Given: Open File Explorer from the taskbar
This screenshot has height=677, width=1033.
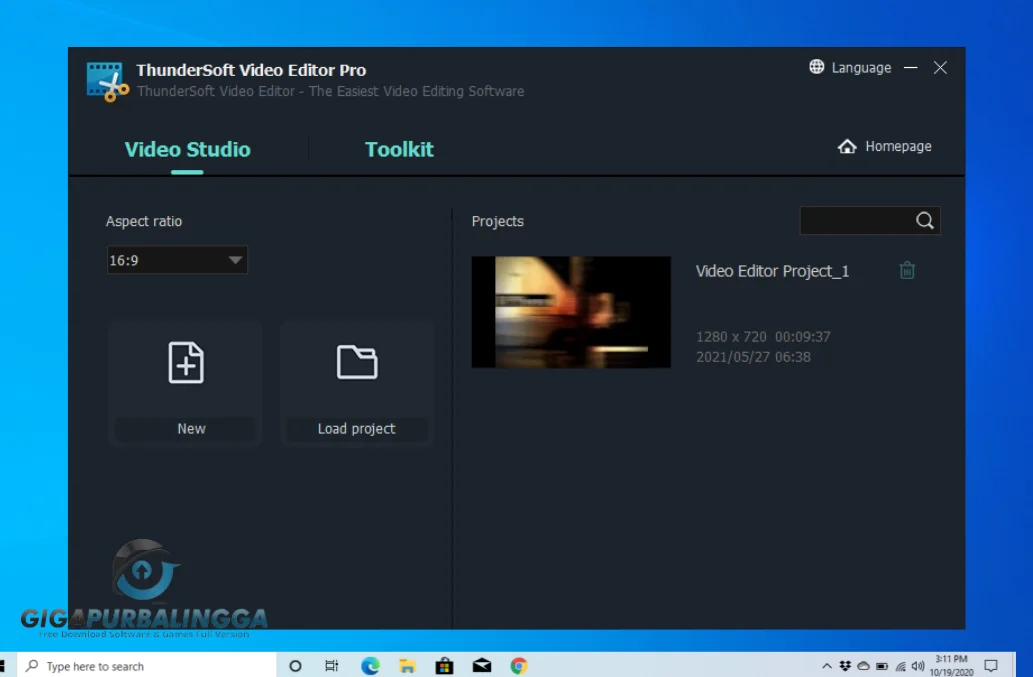Looking at the screenshot, I should pos(407,666).
